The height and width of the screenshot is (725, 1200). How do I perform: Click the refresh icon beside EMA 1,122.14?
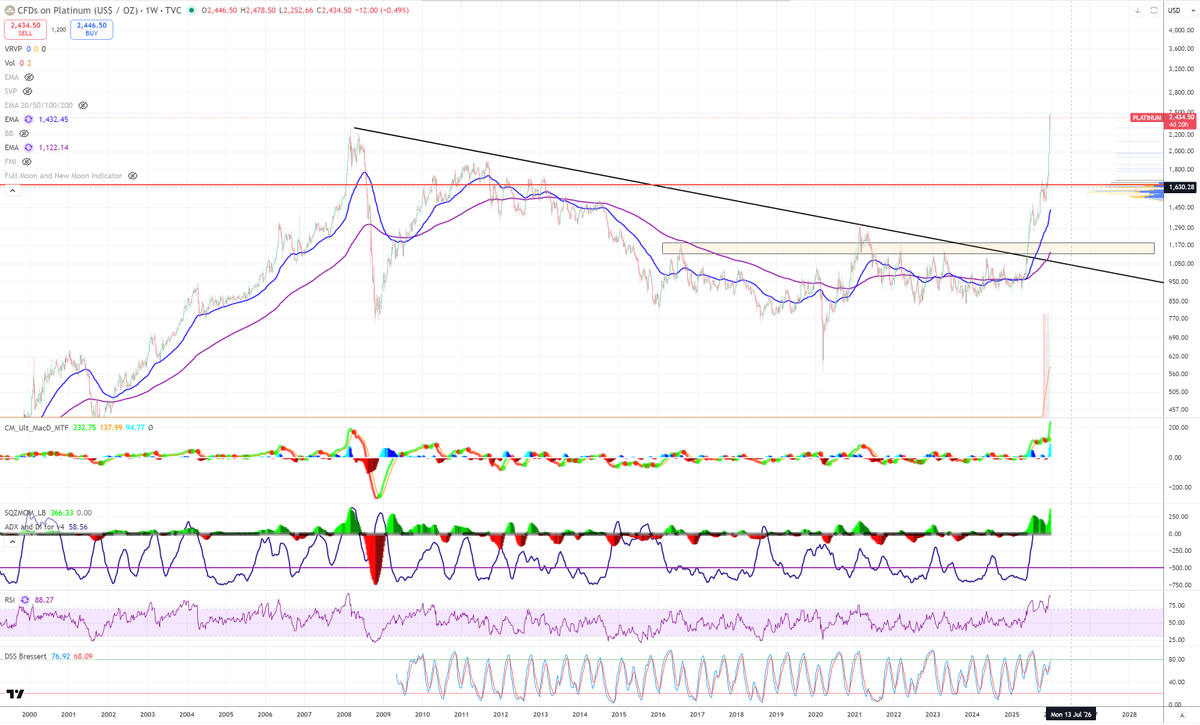click(28, 147)
